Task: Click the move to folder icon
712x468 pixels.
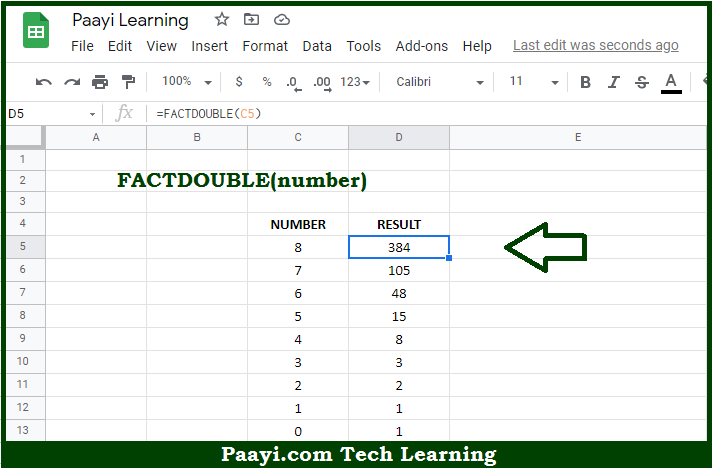Action: click(251, 20)
